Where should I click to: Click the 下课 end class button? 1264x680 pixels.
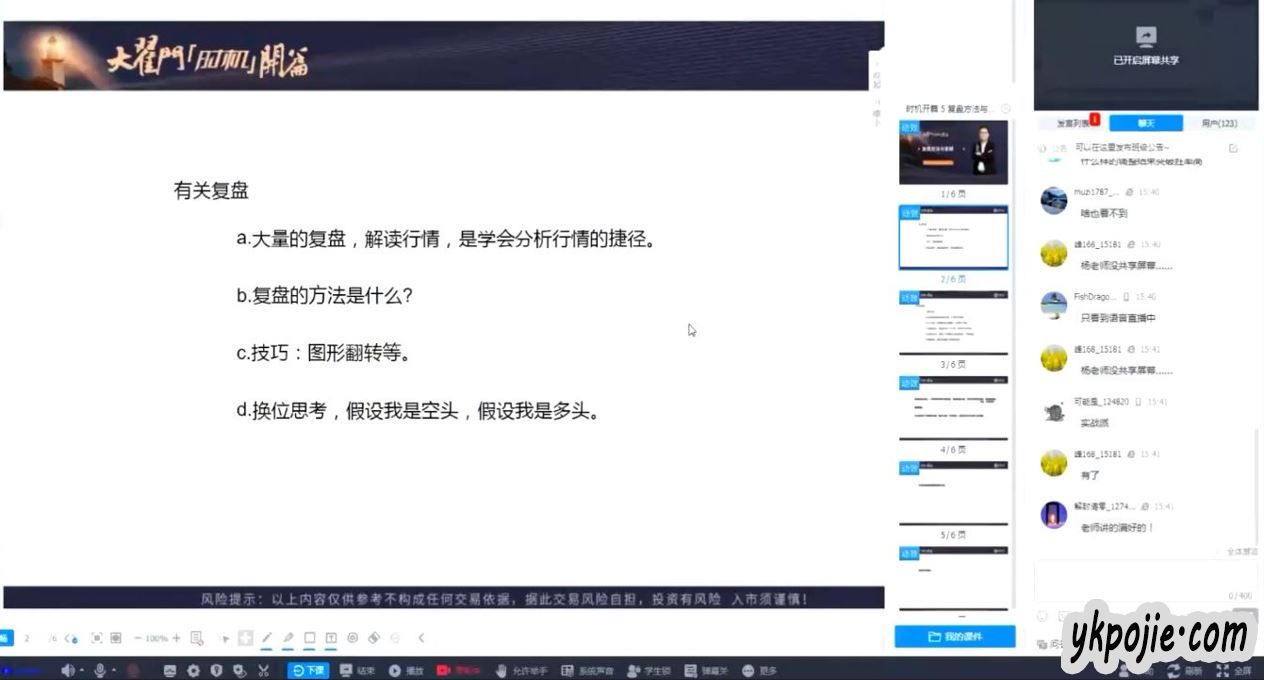click(x=308, y=670)
